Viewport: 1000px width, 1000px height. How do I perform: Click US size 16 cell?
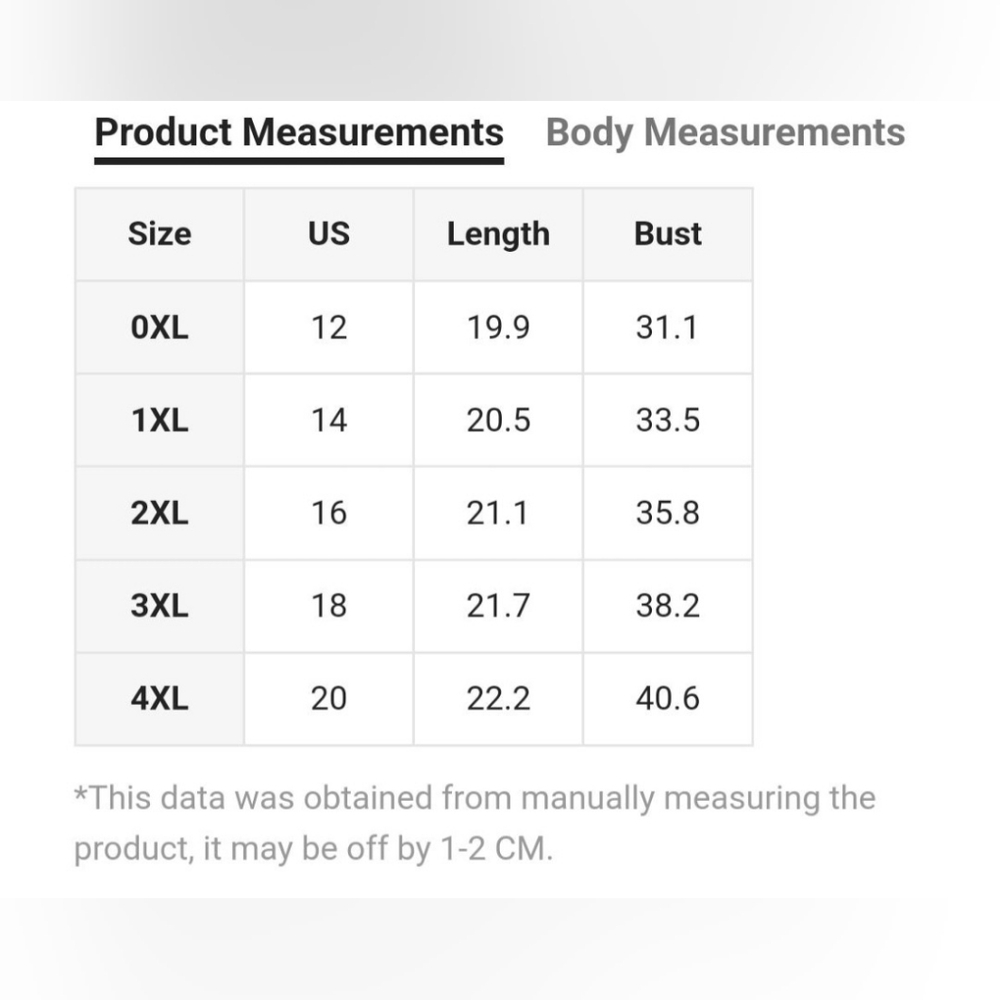328,513
